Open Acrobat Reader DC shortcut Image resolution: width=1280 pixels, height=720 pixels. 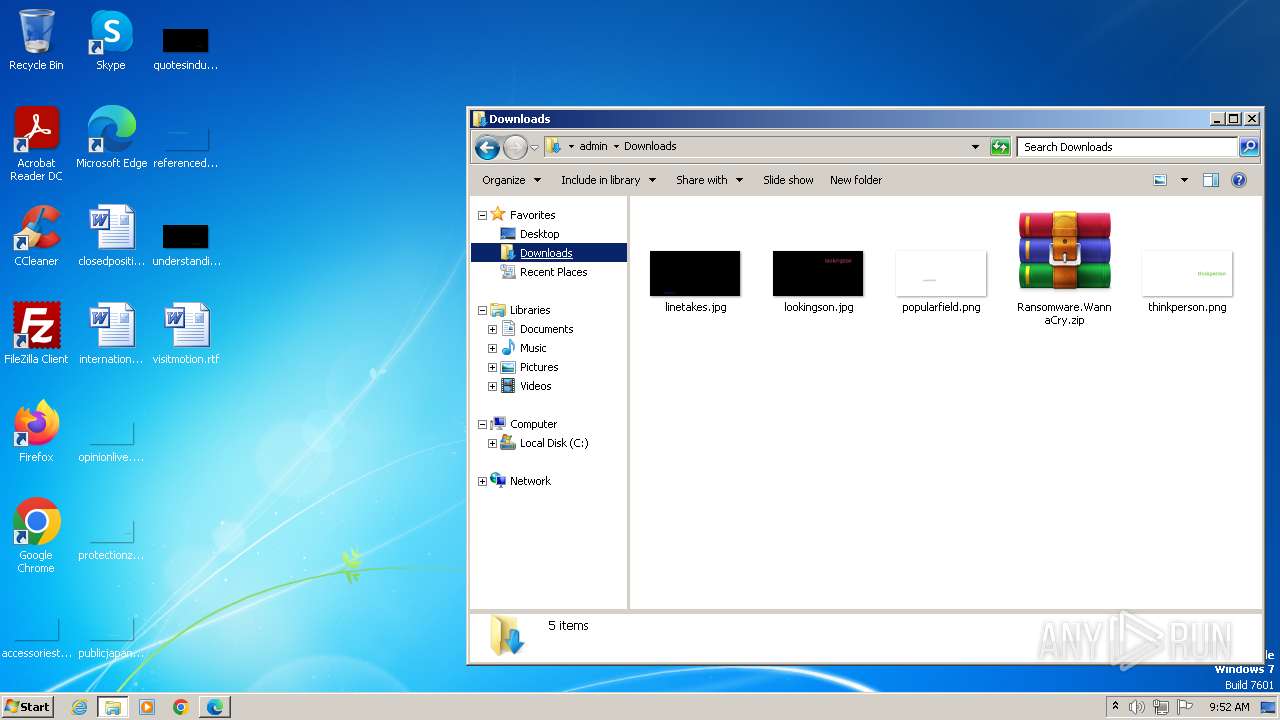tap(36, 143)
